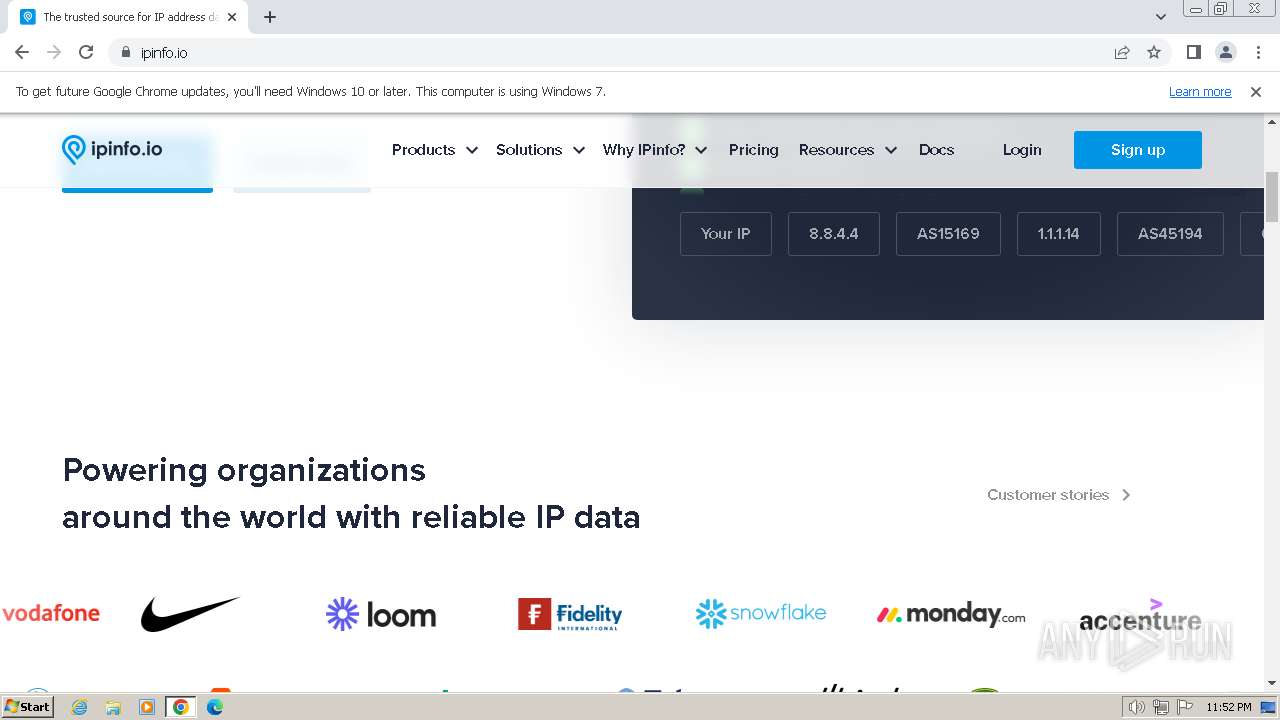Bookmark this page with the star icon
This screenshot has height=720, width=1280.
[x=1154, y=52]
